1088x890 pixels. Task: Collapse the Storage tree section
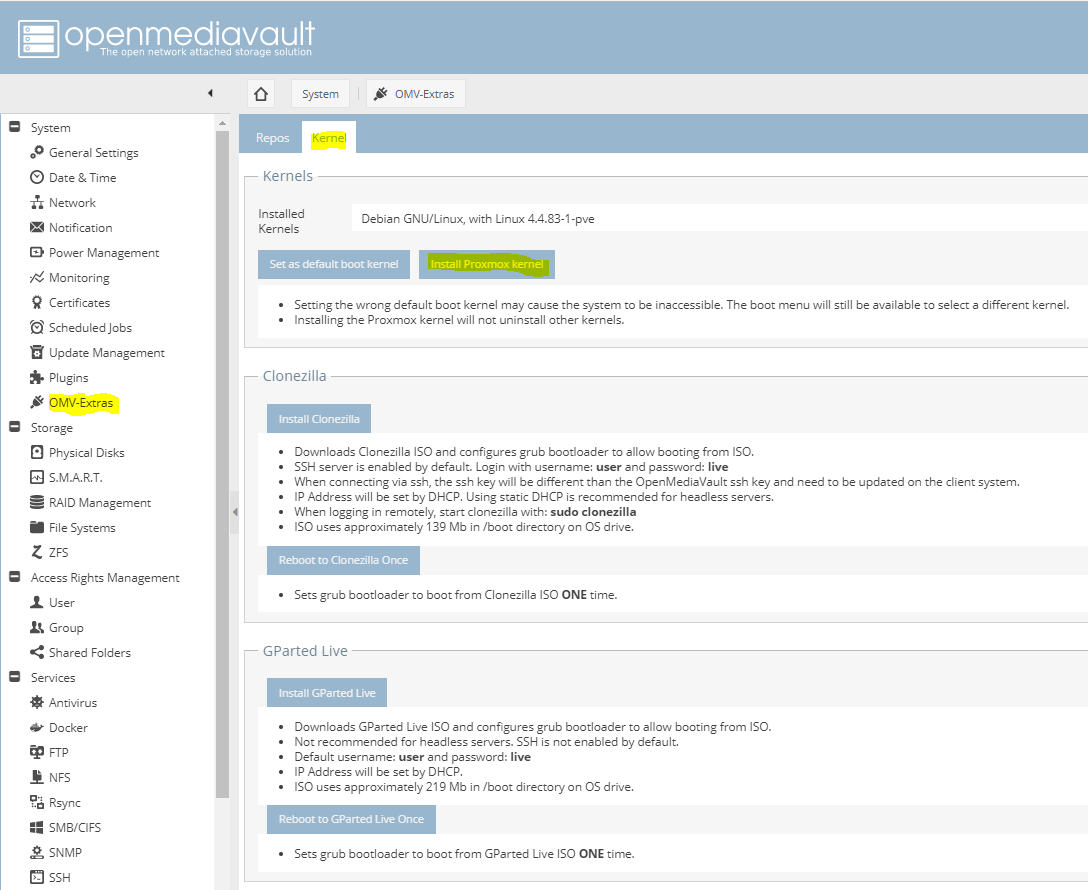coord(14,427)
